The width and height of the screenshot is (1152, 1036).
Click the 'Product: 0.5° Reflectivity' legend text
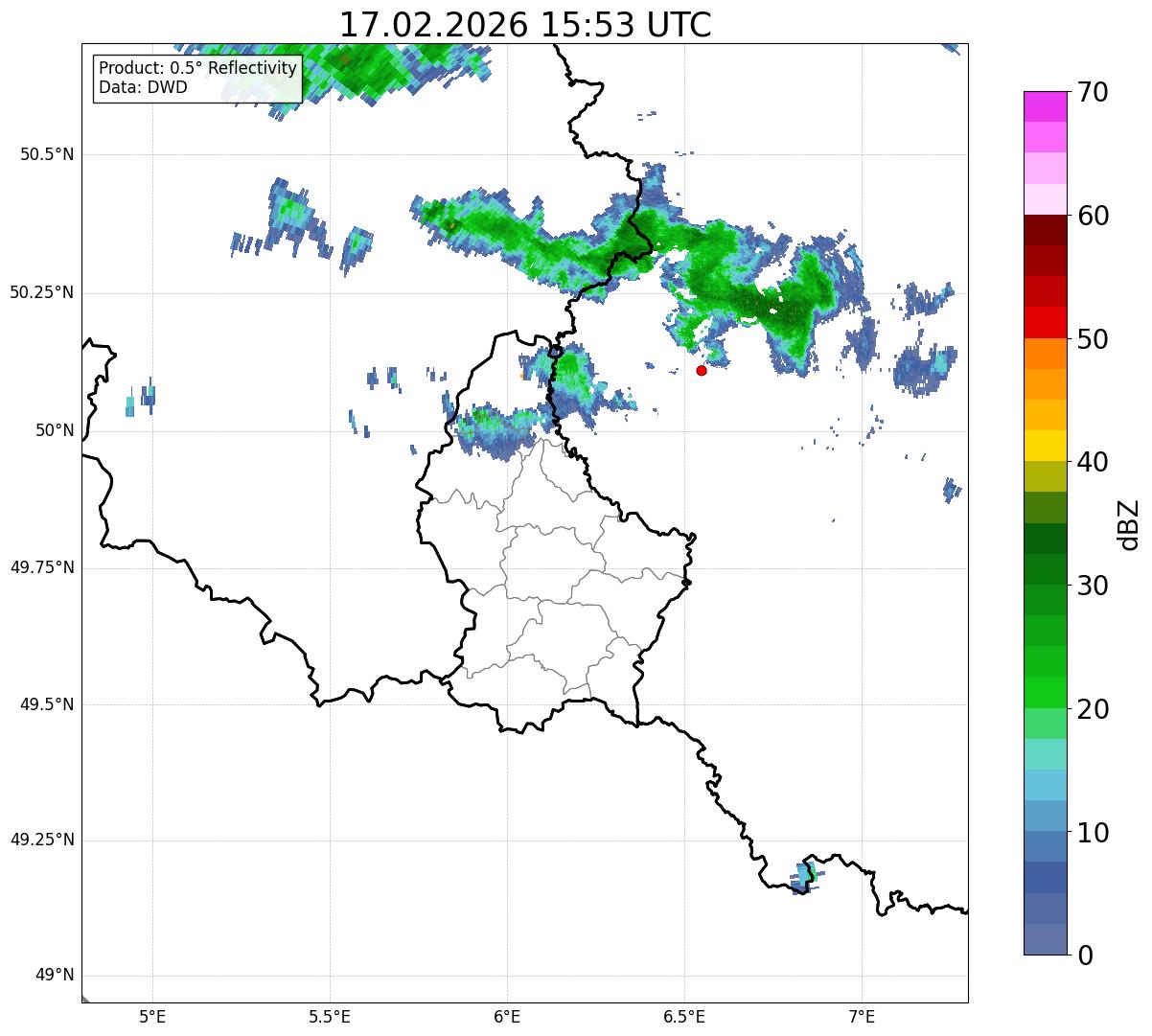pyautogui.click(x=197, y=69)
